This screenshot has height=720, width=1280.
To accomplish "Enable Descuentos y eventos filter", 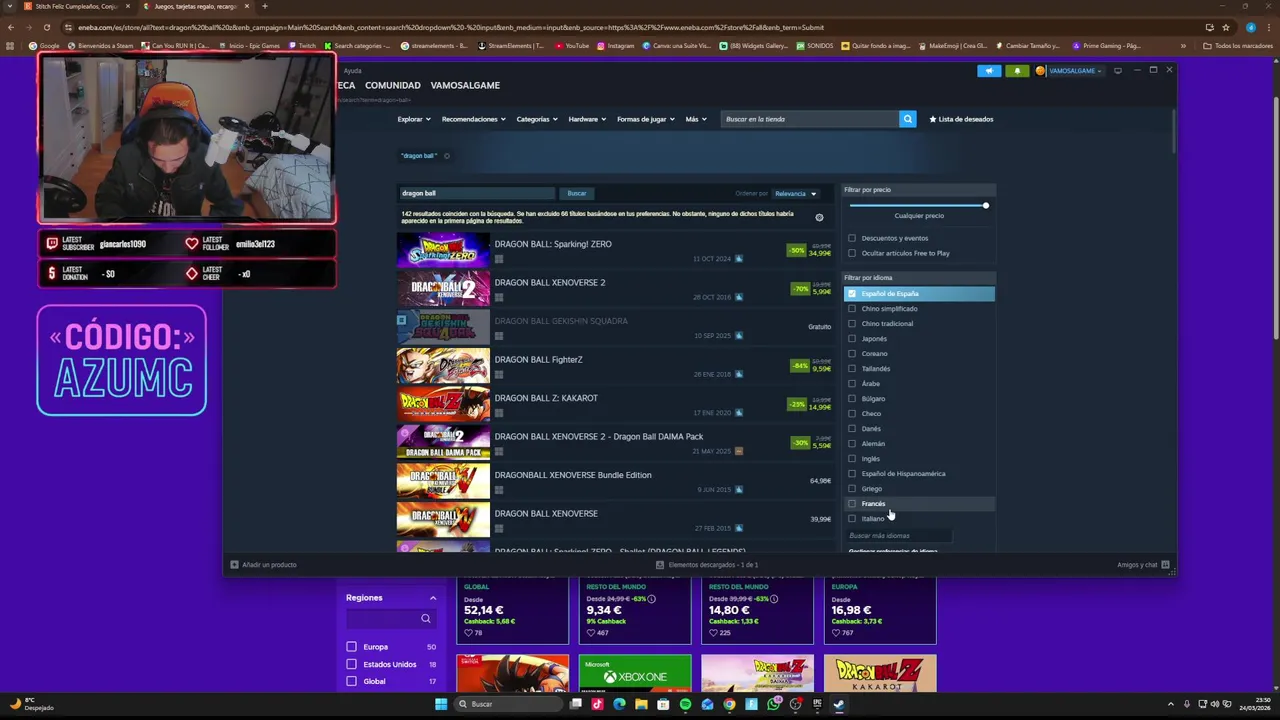I will tap(852, 238).
